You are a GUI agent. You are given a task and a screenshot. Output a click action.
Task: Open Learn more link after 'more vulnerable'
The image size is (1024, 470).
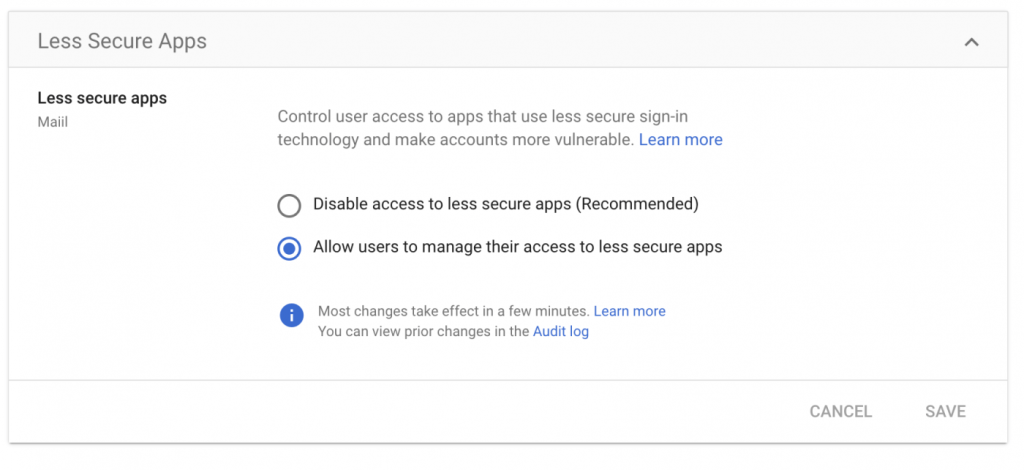pyautogui.click(x=680, y=140)
